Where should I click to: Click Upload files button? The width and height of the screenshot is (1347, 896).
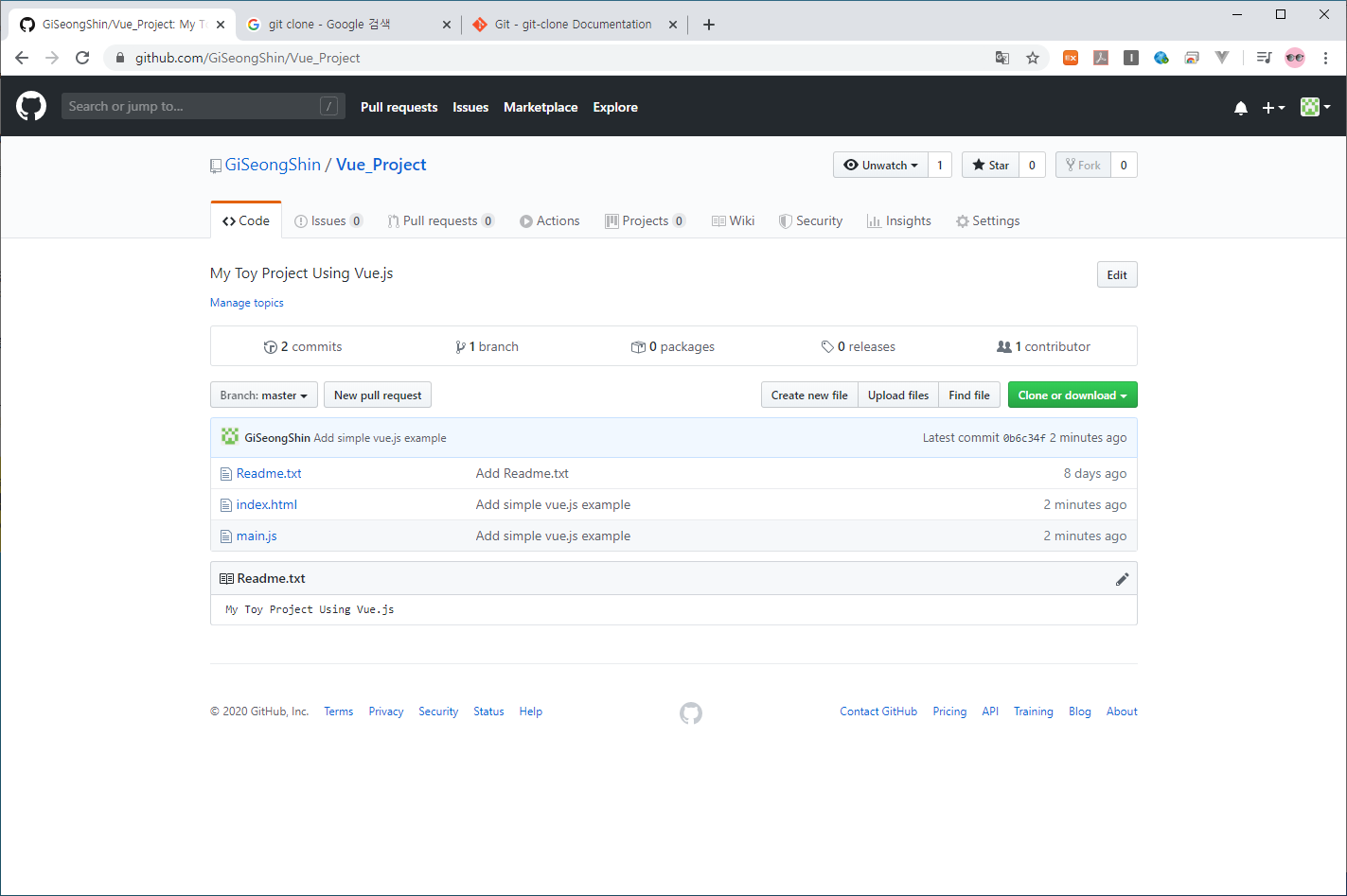(x=898, y=395)
